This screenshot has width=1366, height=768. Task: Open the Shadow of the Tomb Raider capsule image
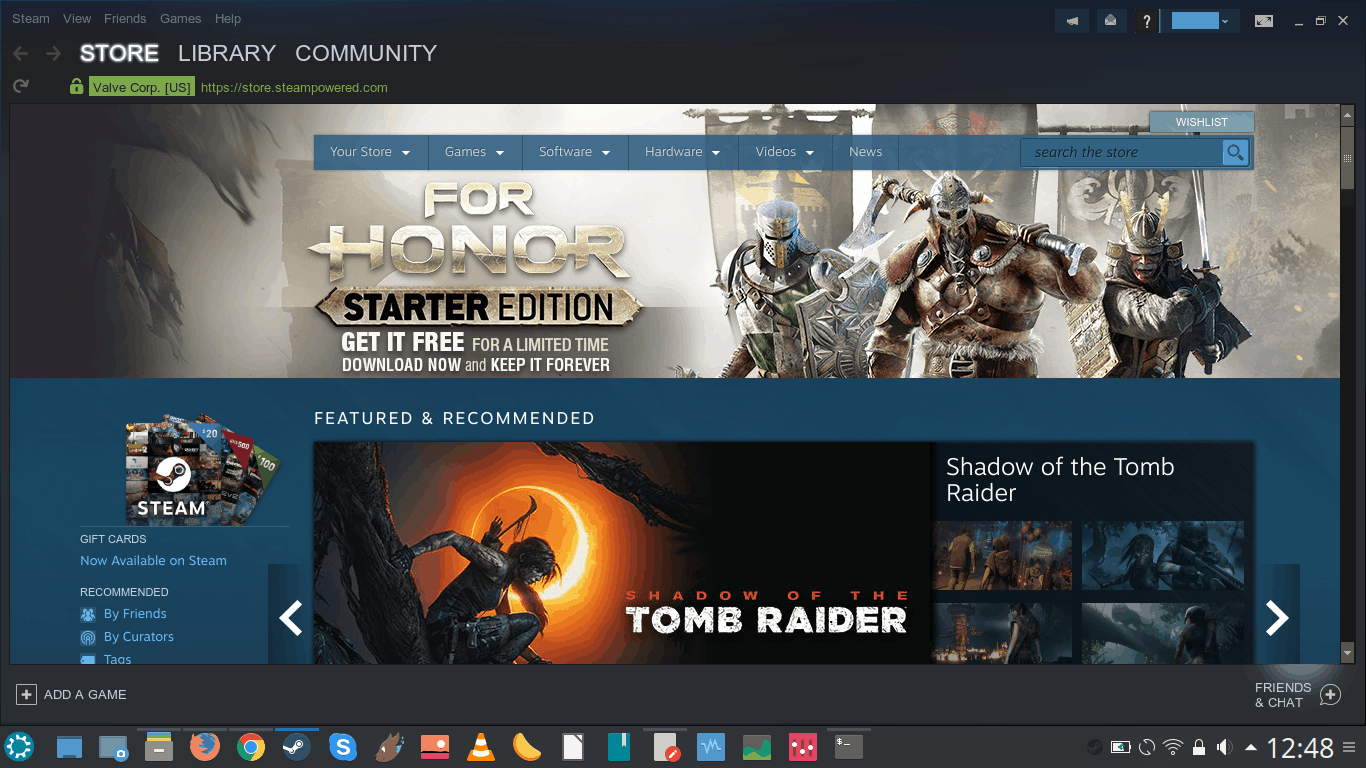[x=622, y=553]
